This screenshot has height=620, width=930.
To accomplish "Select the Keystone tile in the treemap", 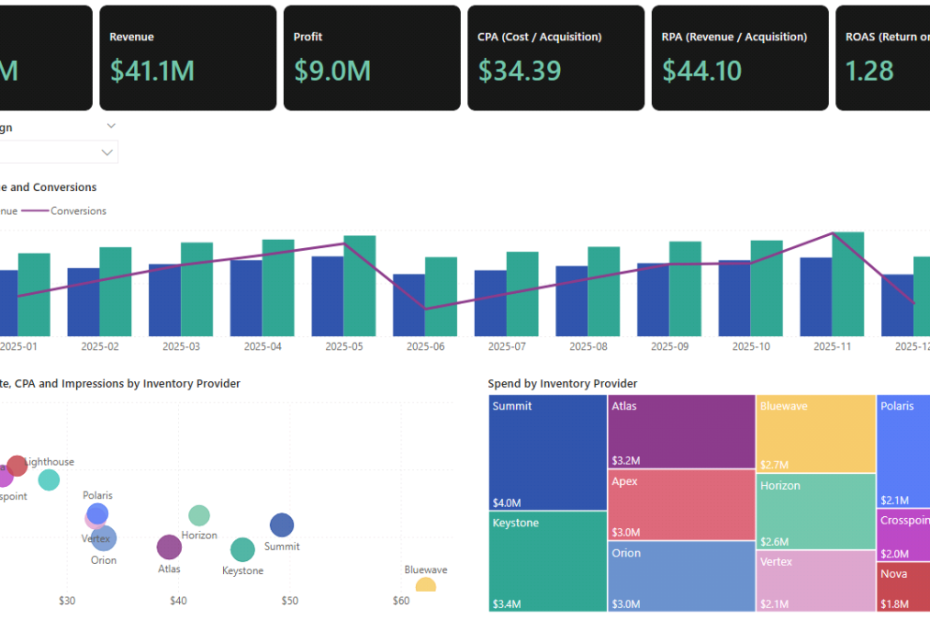I will tap(548, 561).
